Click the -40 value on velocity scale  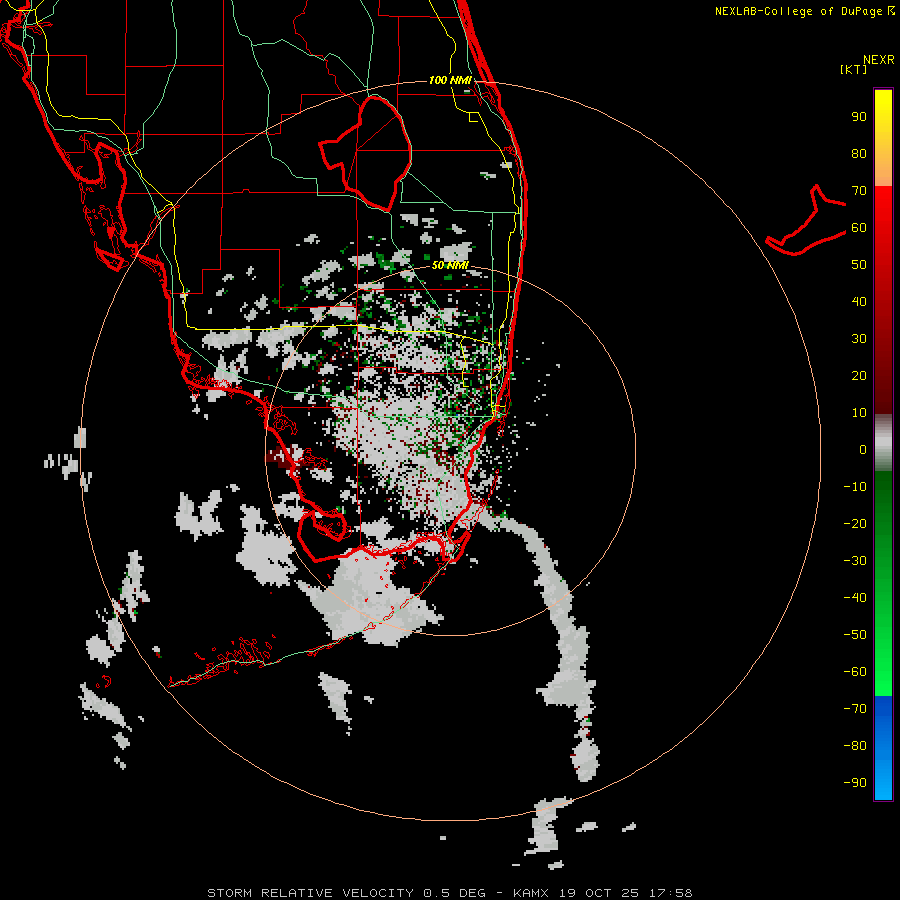point(855,598)
